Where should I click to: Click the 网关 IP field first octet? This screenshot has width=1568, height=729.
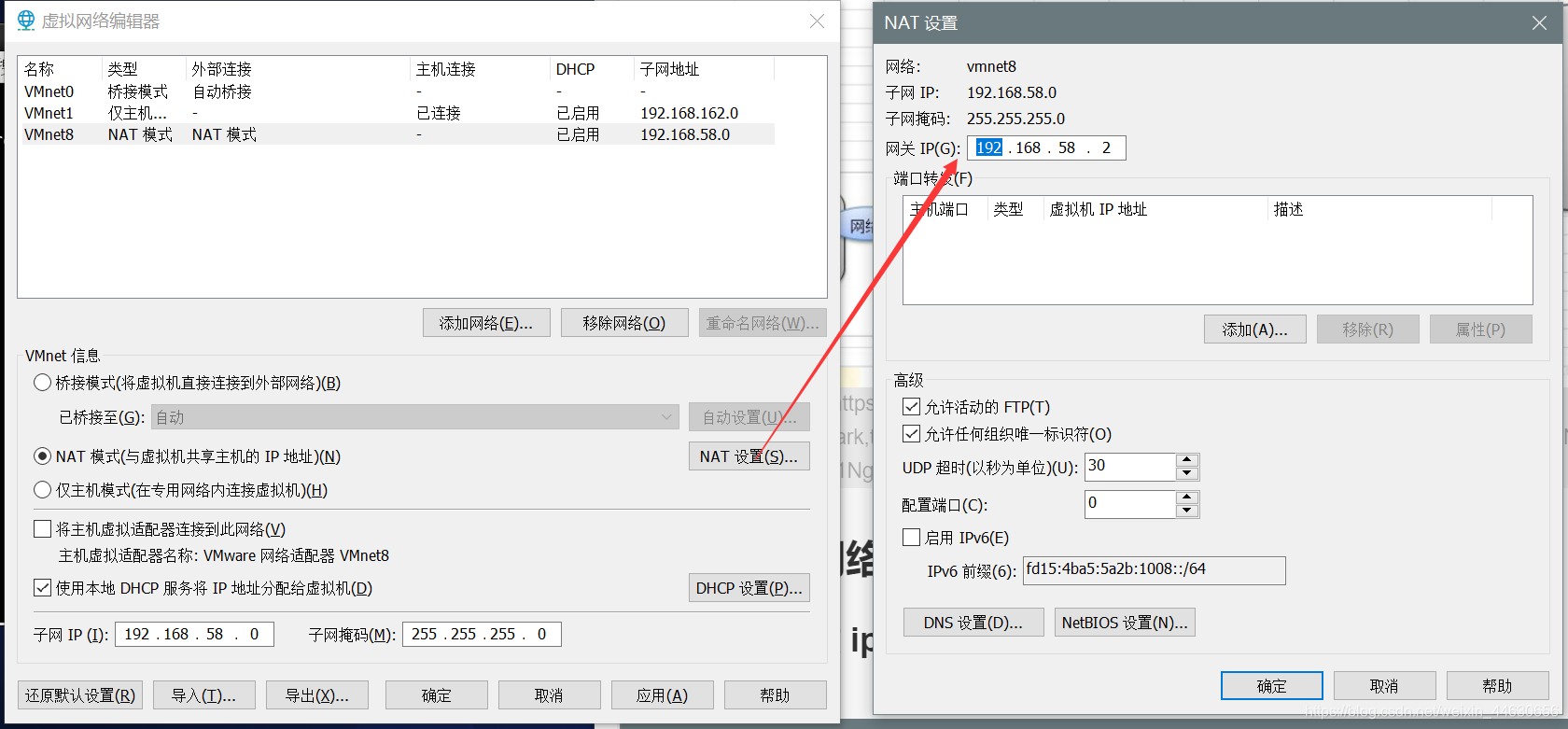click(x=989, y=147)
